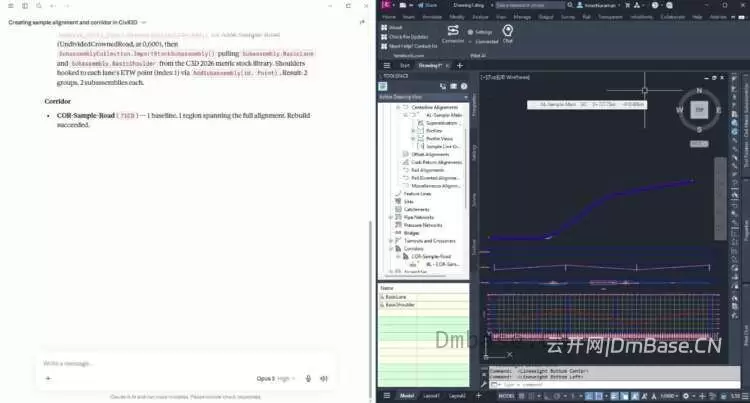Go back in Claude window navigation

coord(53,6)
